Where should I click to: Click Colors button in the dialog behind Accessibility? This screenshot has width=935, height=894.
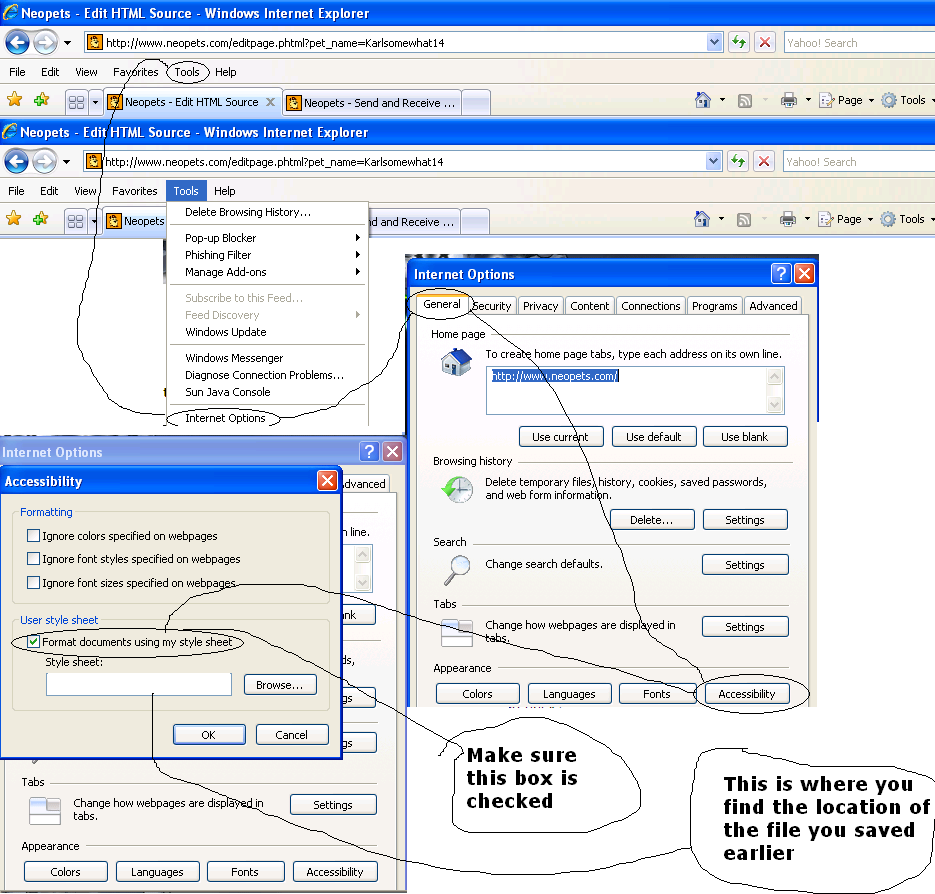click(66, 871)
